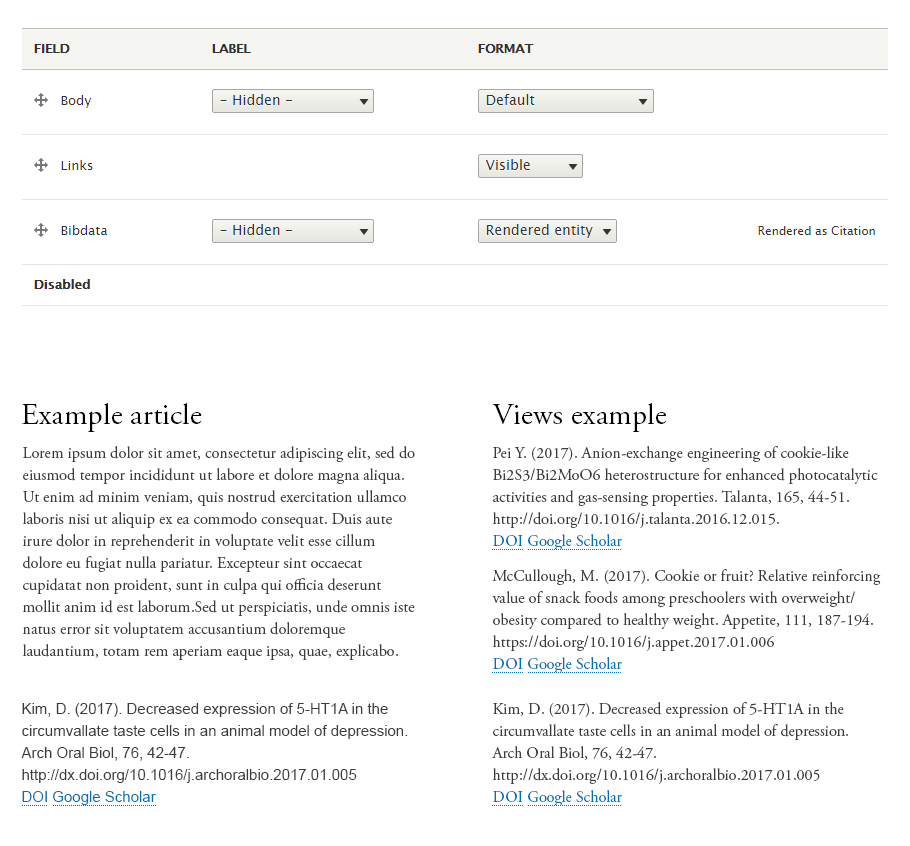Image resolution: width=910 pixels, height=846 pixels.
Task: Click Google Scholar under Kim in Views example
Action: pos(574,797)
